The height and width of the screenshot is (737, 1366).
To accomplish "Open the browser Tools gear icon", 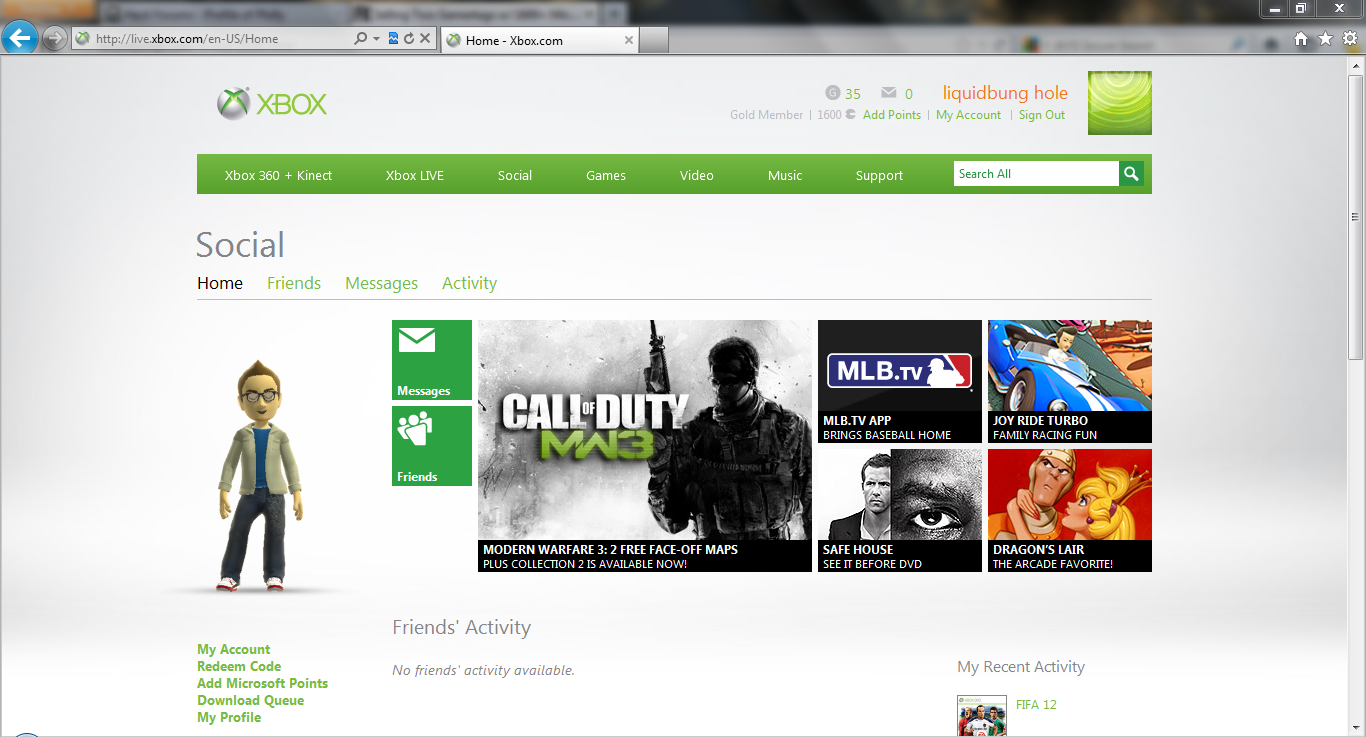I will (x=1350, y=39).
